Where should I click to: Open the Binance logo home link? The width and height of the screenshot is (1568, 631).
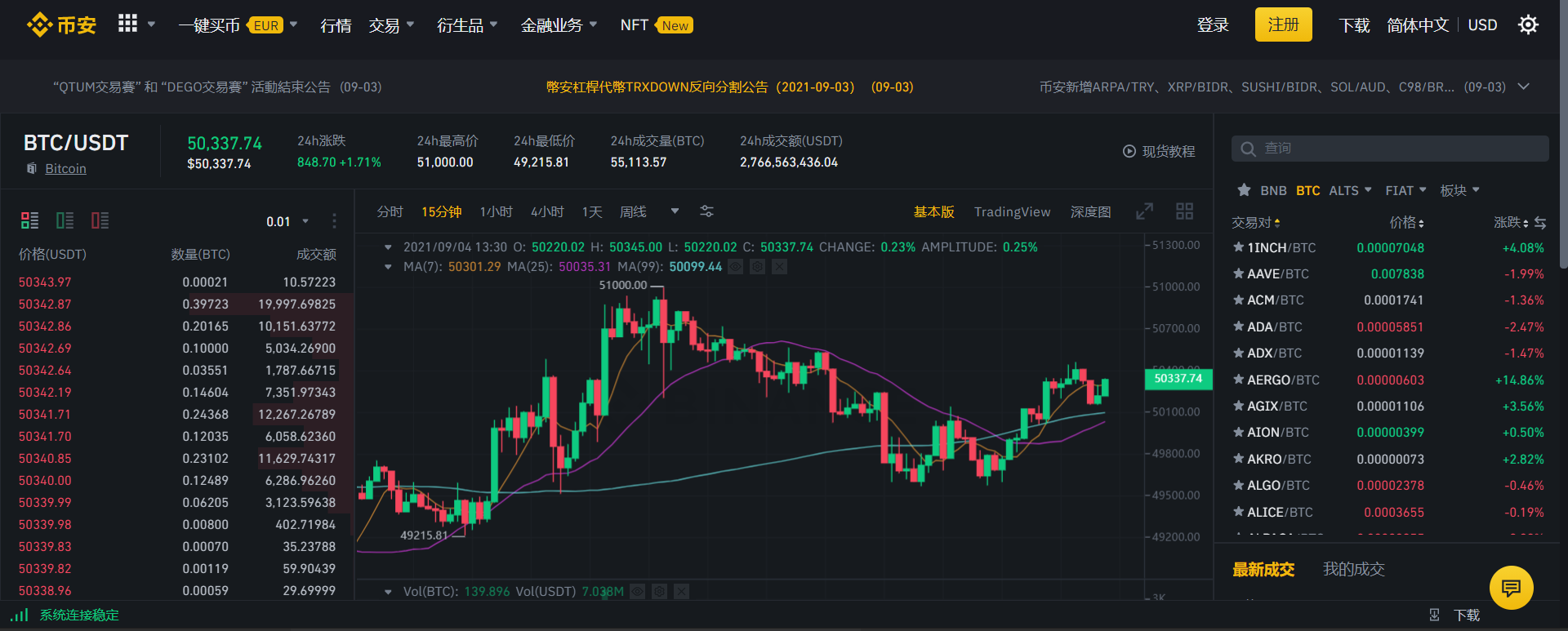(62, 25)
